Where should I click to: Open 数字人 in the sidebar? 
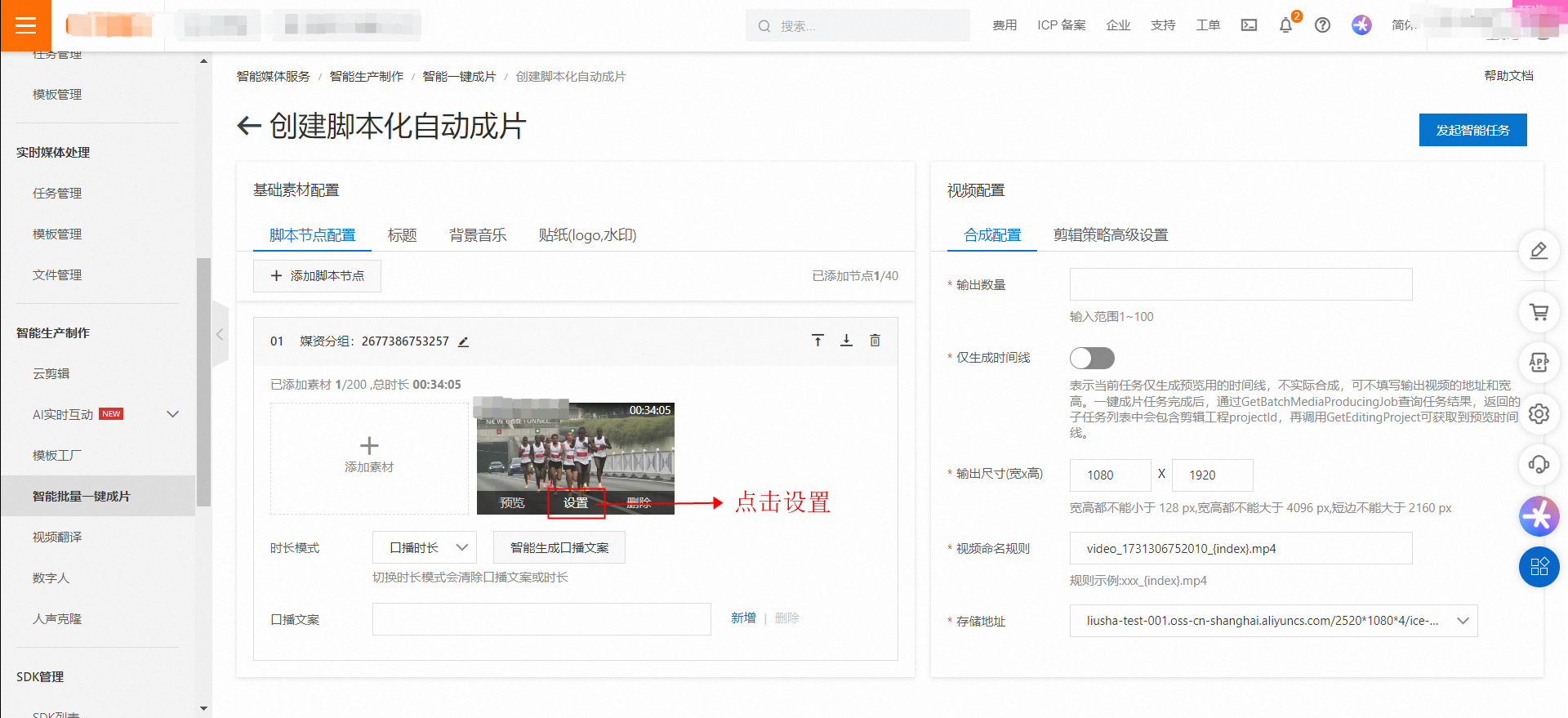(51, 578)
